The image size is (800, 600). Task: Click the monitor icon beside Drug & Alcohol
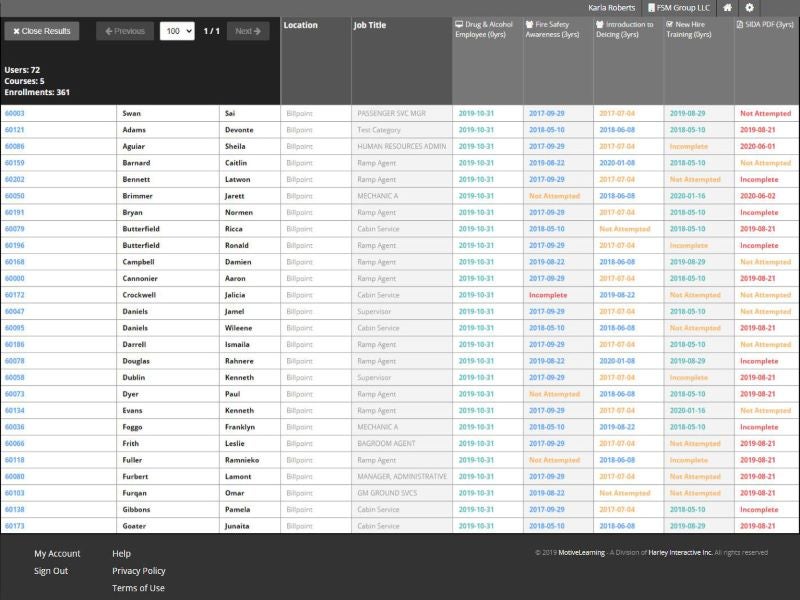[459, 24]
